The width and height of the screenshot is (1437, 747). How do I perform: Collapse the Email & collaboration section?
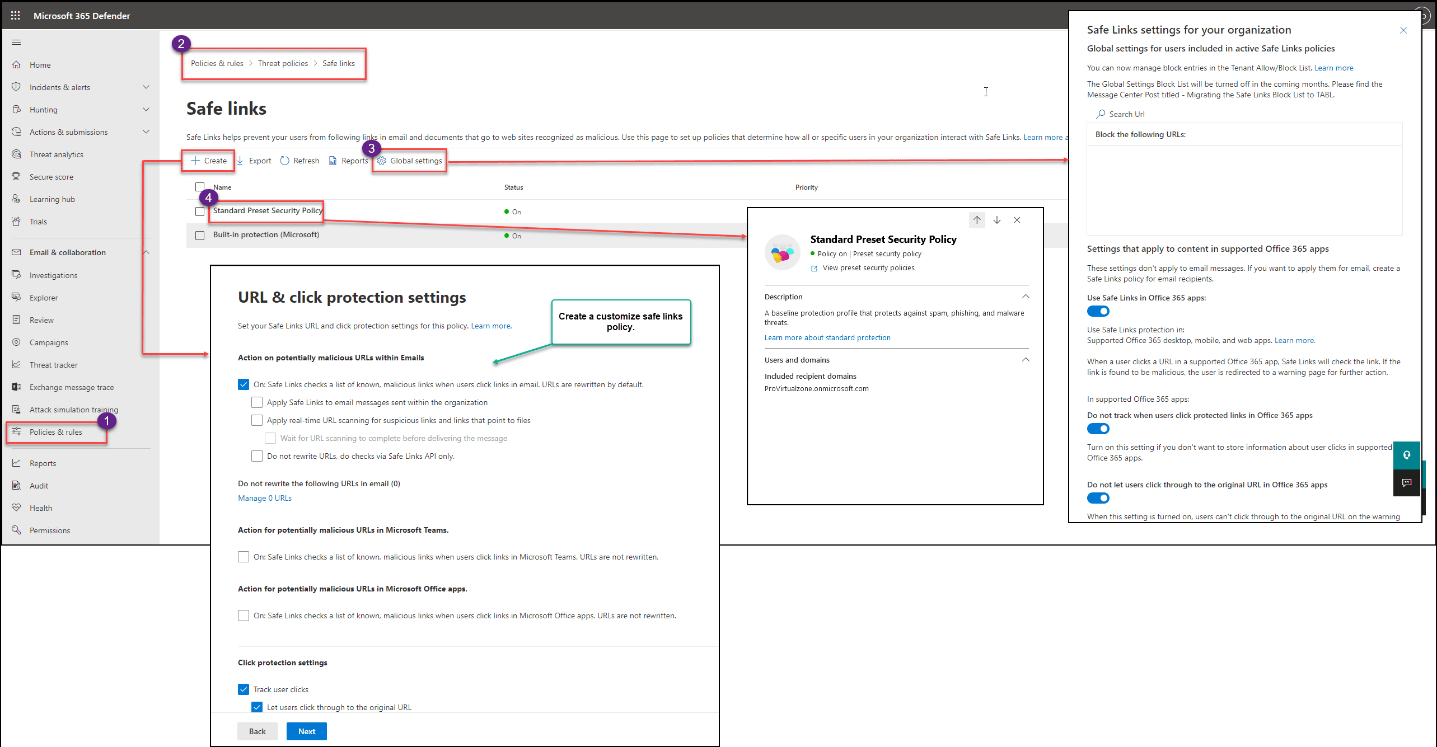[x=146, y=252]
